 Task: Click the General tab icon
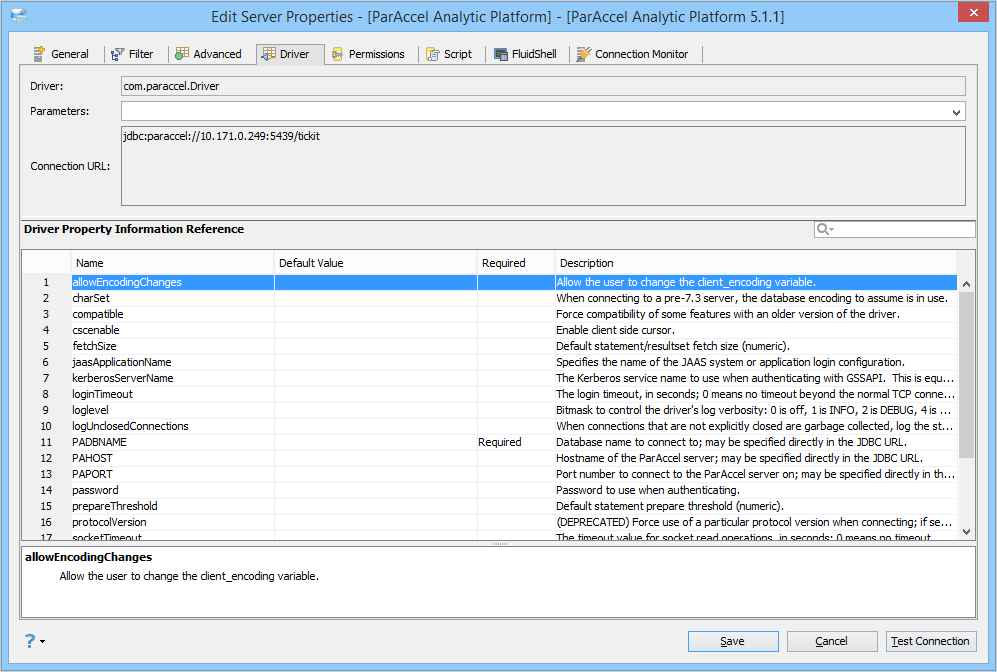pyautogui.click(x=39, y=54)
